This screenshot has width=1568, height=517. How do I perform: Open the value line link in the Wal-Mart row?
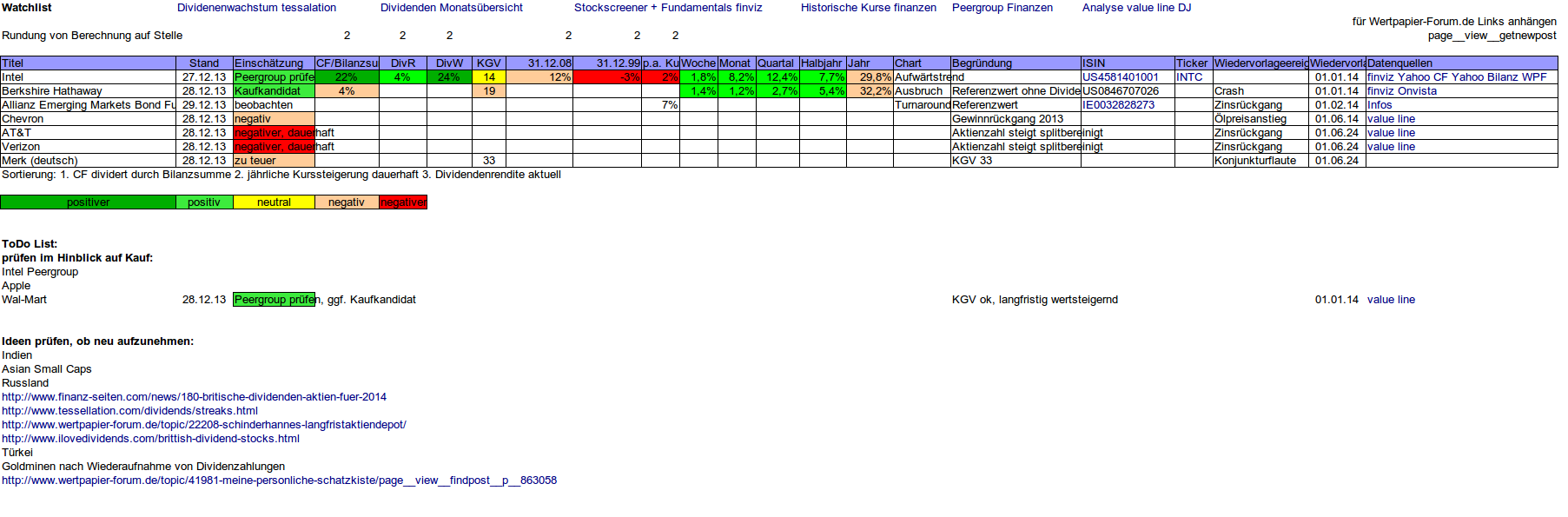(1391, 300)
